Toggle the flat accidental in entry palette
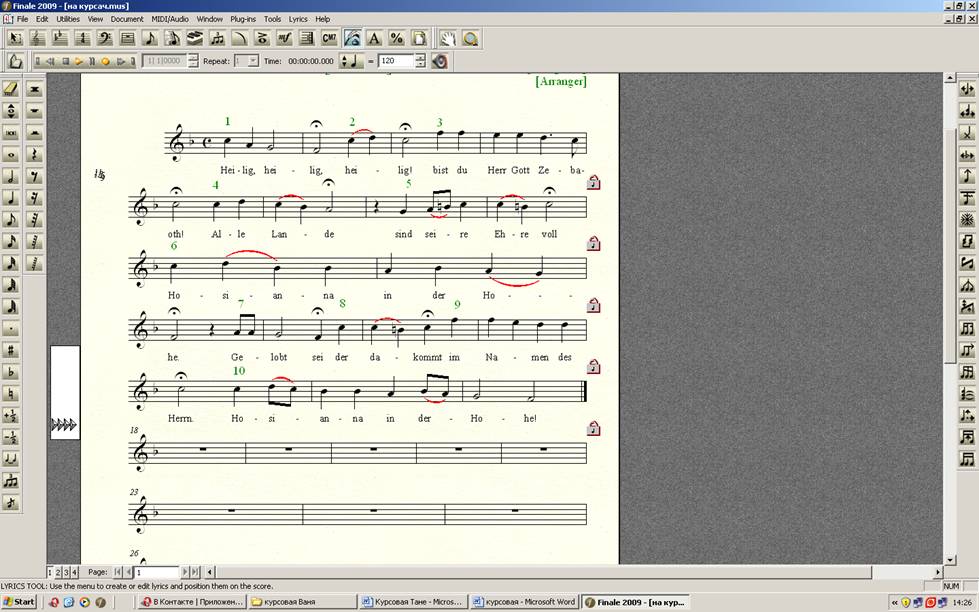979x612 pixels. click(12, 372)
